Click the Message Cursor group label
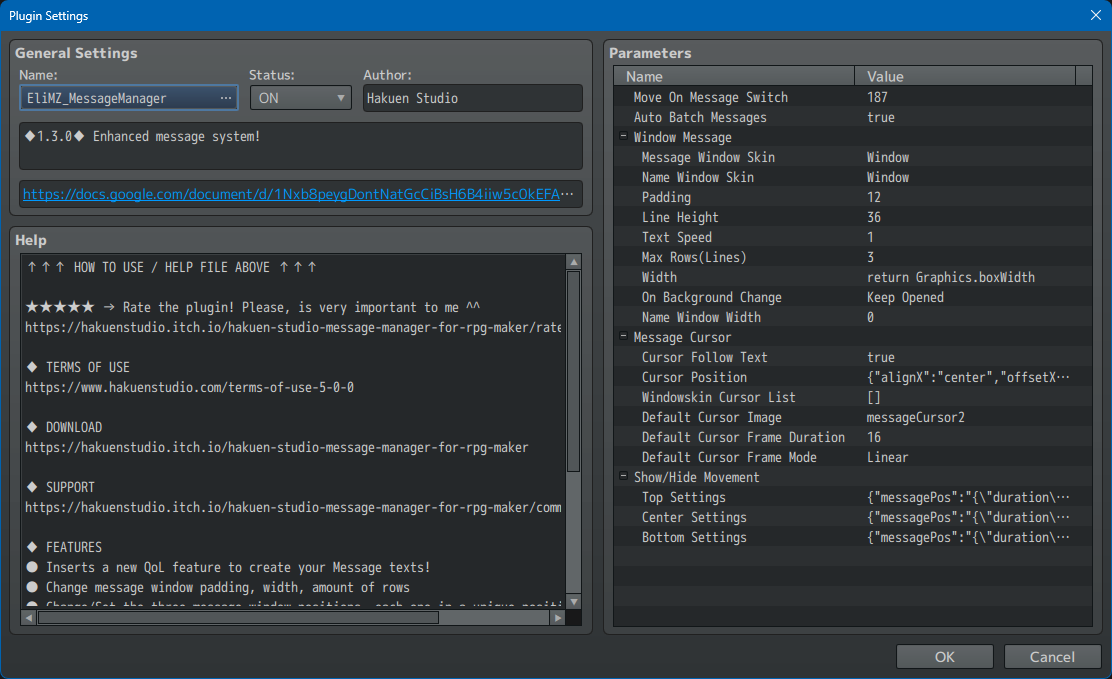Image resolution: width=1112 pixels, height=679 pixels. (x=682, y=337)
